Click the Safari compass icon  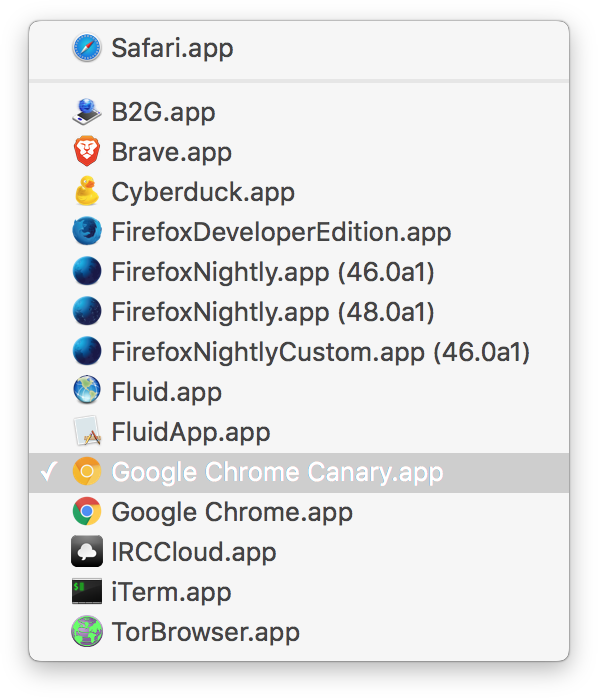(87, 48)
